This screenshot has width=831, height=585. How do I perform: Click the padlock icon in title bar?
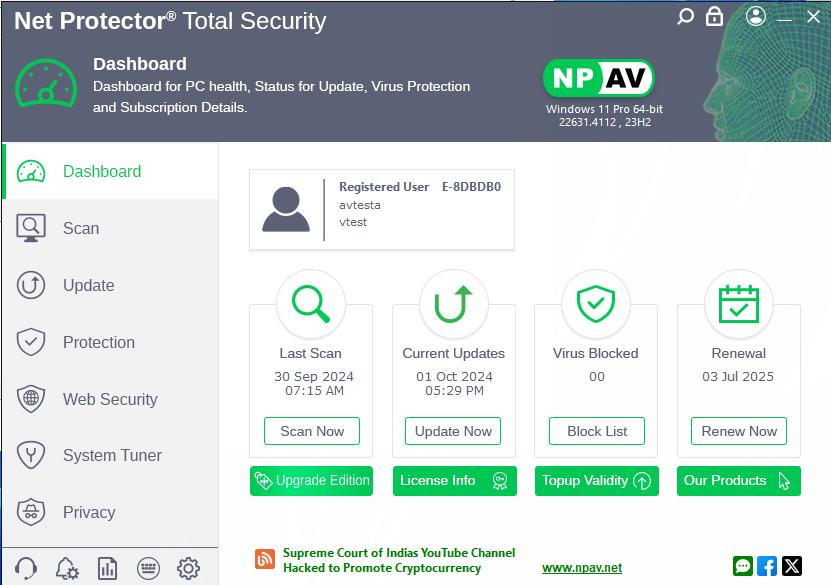(714, 17)
